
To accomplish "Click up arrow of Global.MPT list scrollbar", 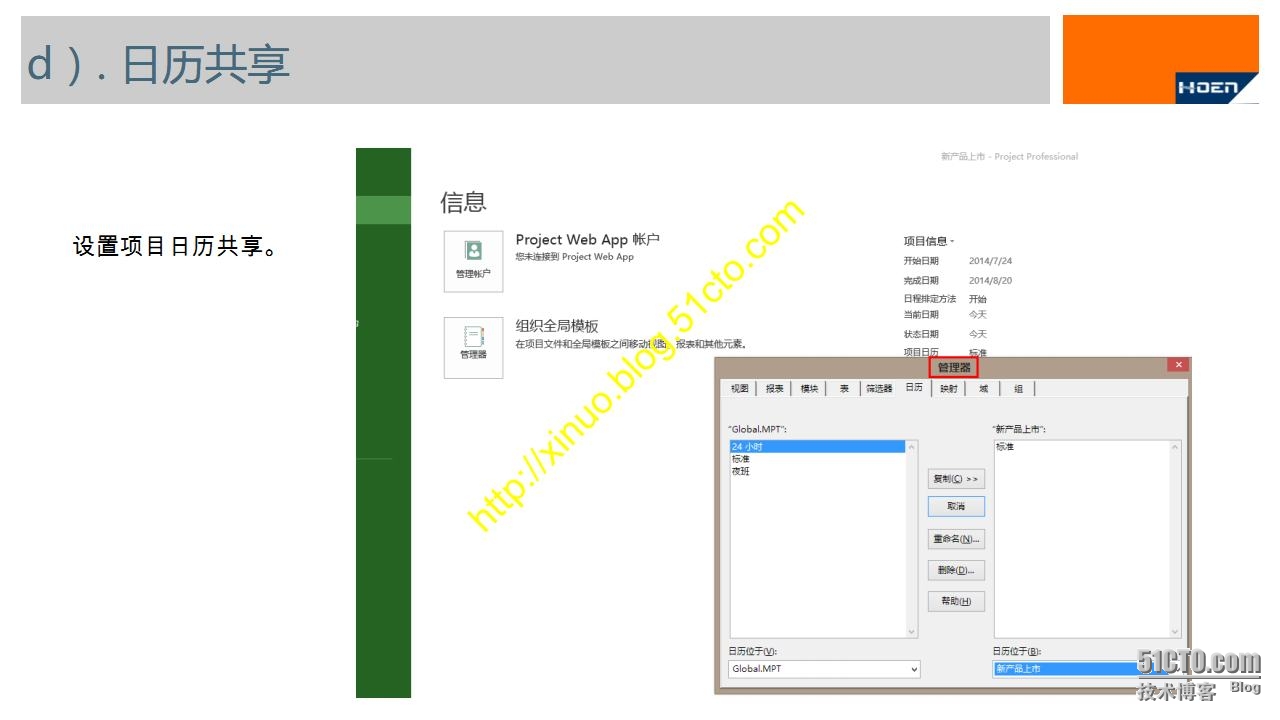I will coord(911,446).
